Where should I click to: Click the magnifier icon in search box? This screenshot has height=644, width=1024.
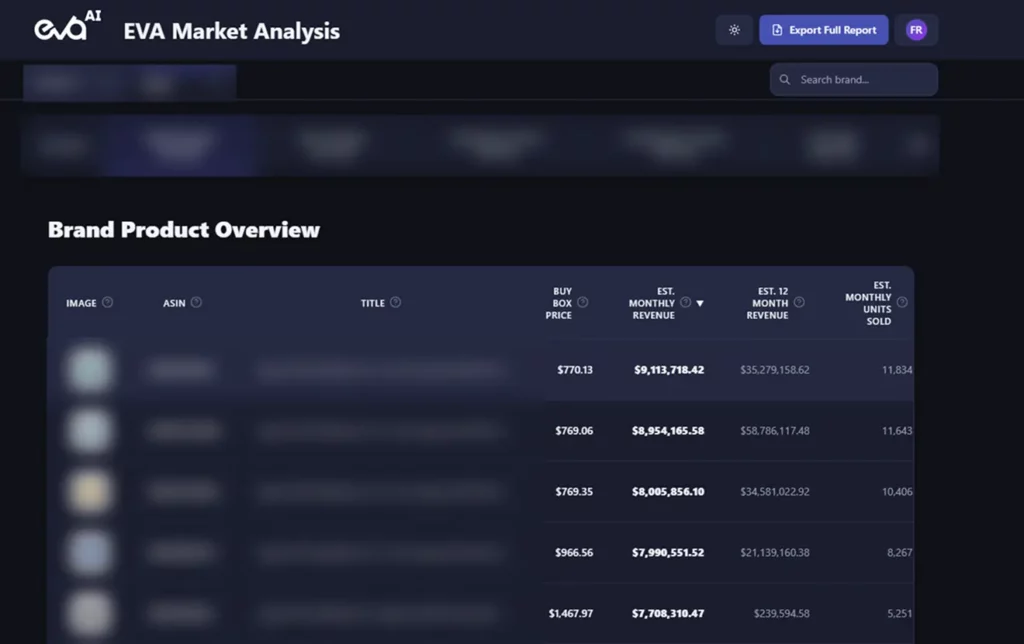click(x=785, y=80)
